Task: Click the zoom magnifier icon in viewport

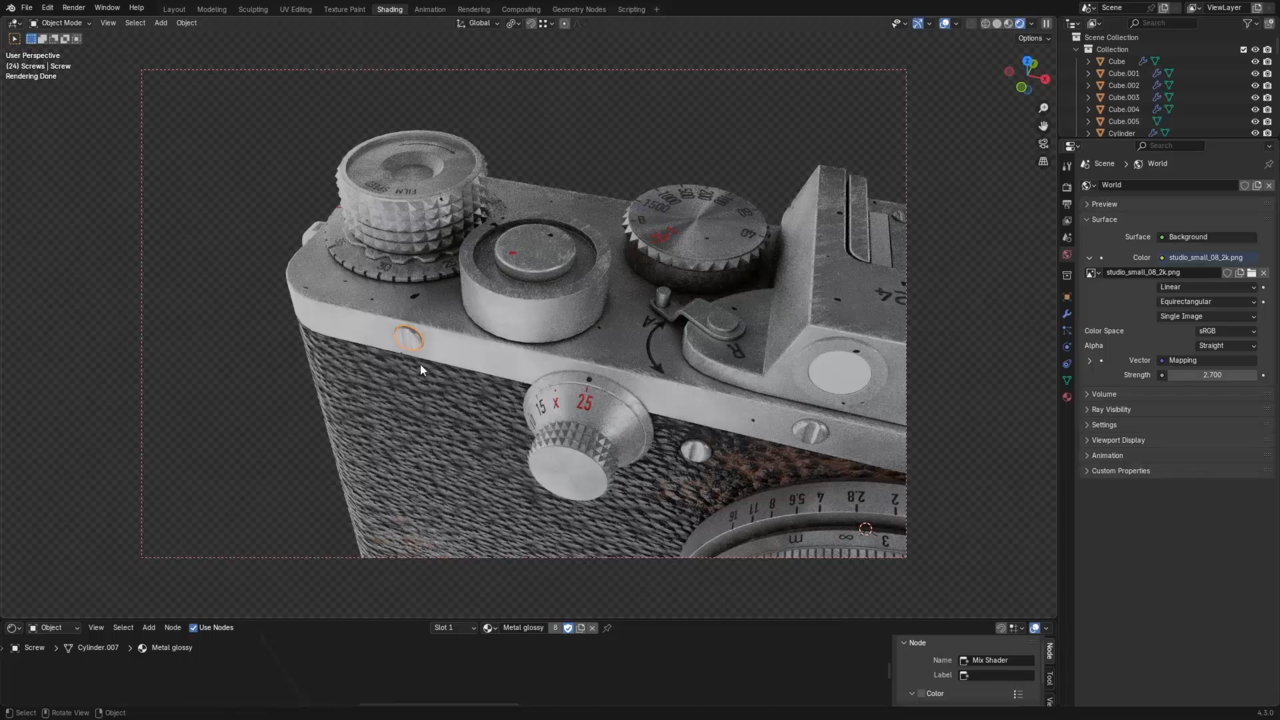Action: (x=1043, y=108)
